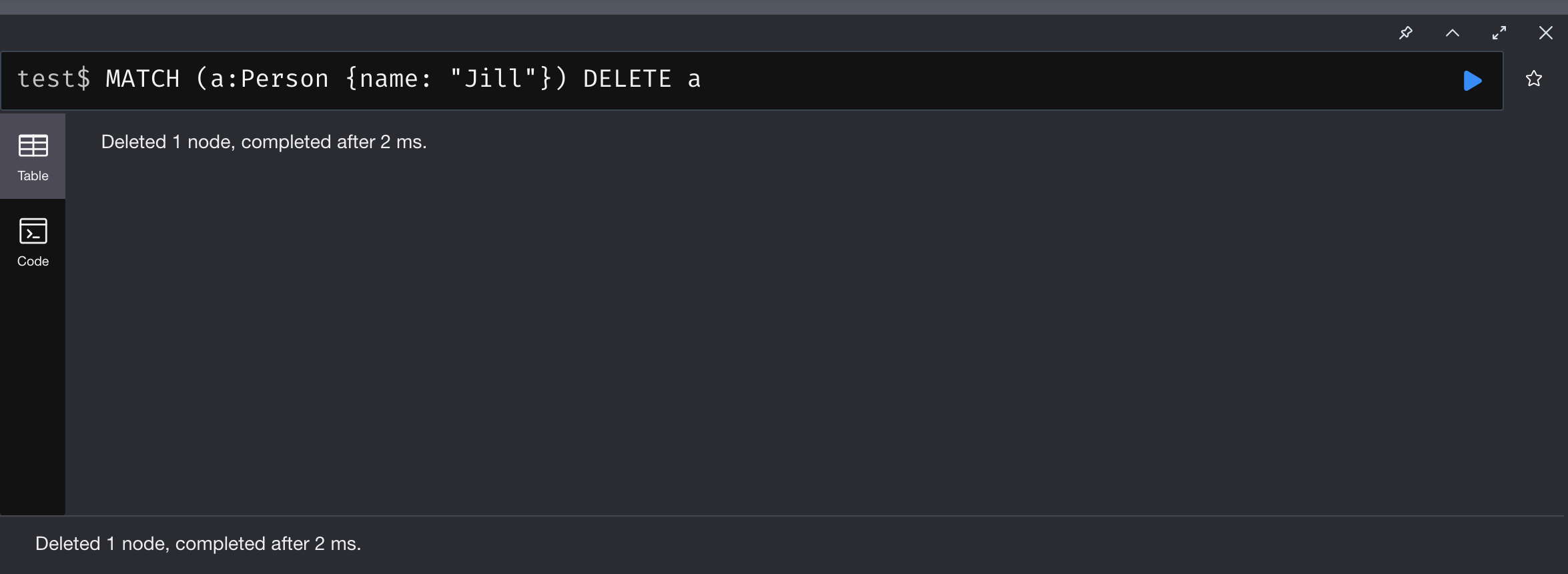Close the query result frame
This screenshot has height=574, width=1568.
click(1546, 33)
